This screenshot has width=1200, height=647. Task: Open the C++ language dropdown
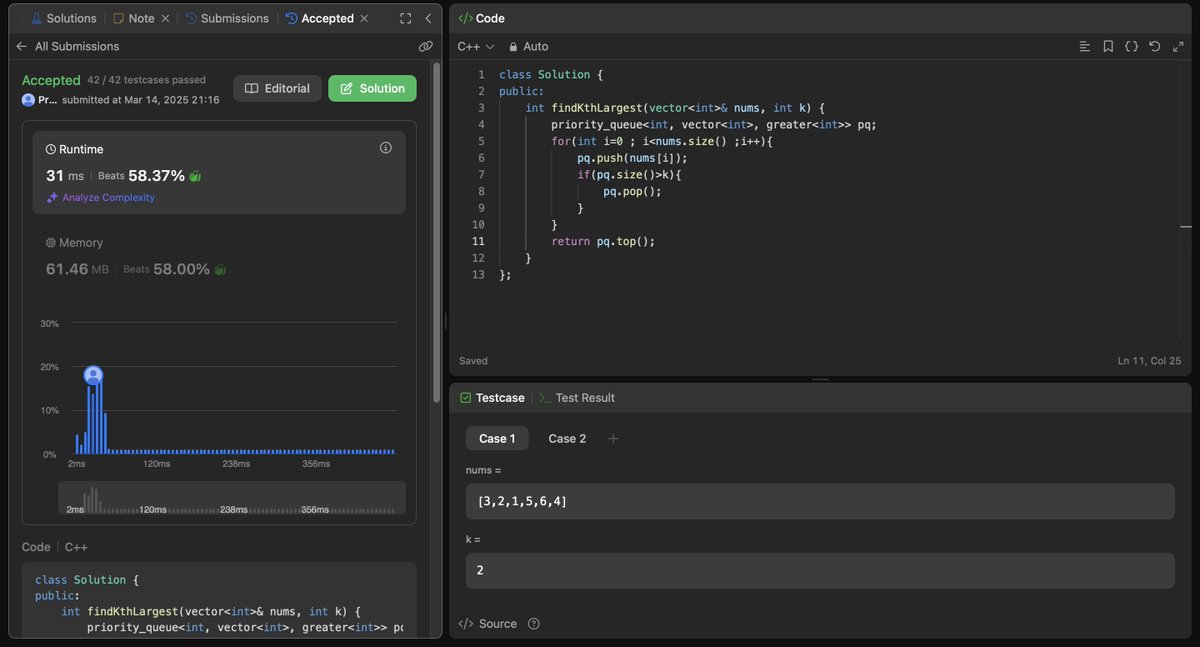[x=476, y=46]
